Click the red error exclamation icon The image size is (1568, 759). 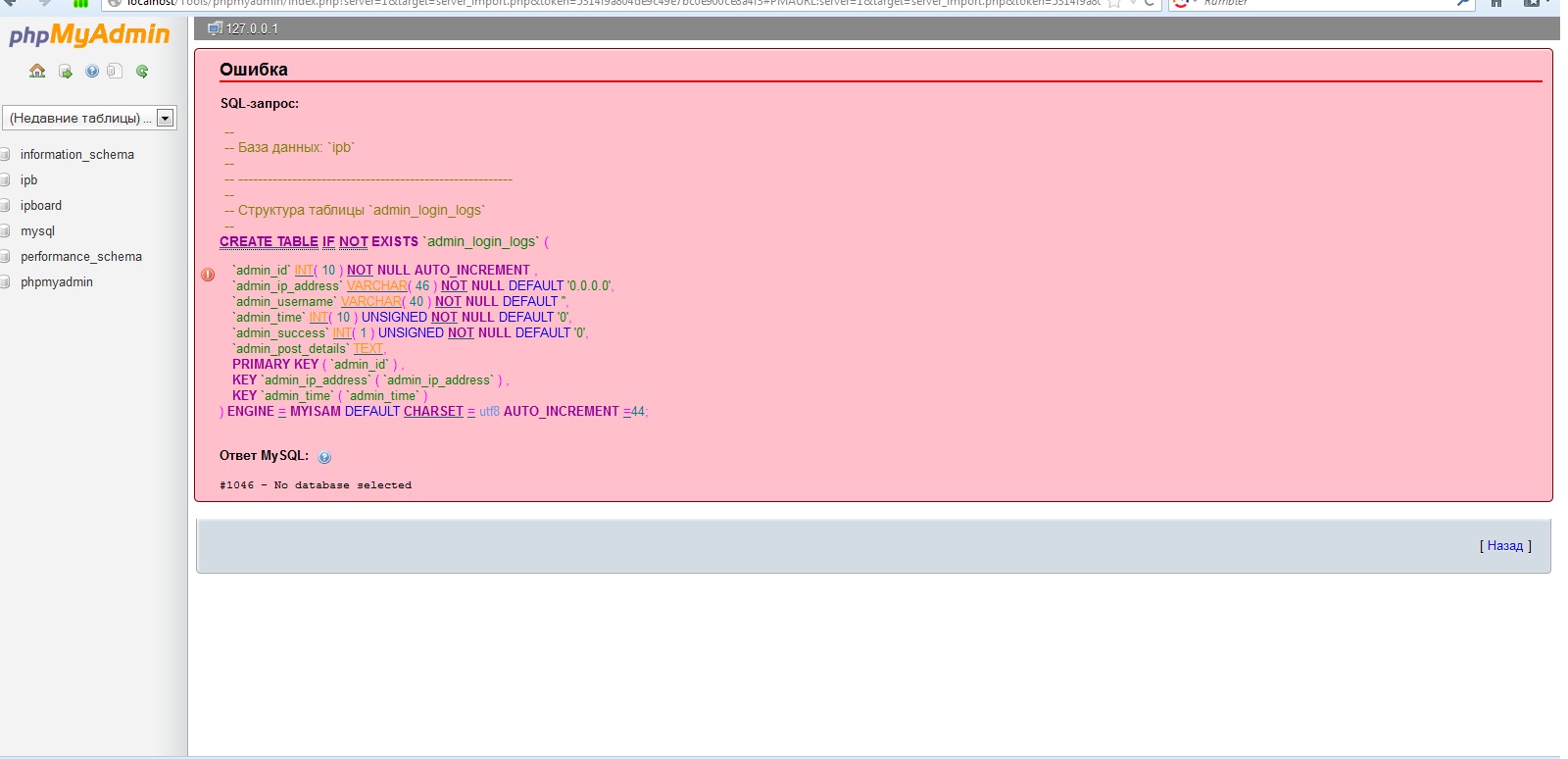(x=208, y=275)
